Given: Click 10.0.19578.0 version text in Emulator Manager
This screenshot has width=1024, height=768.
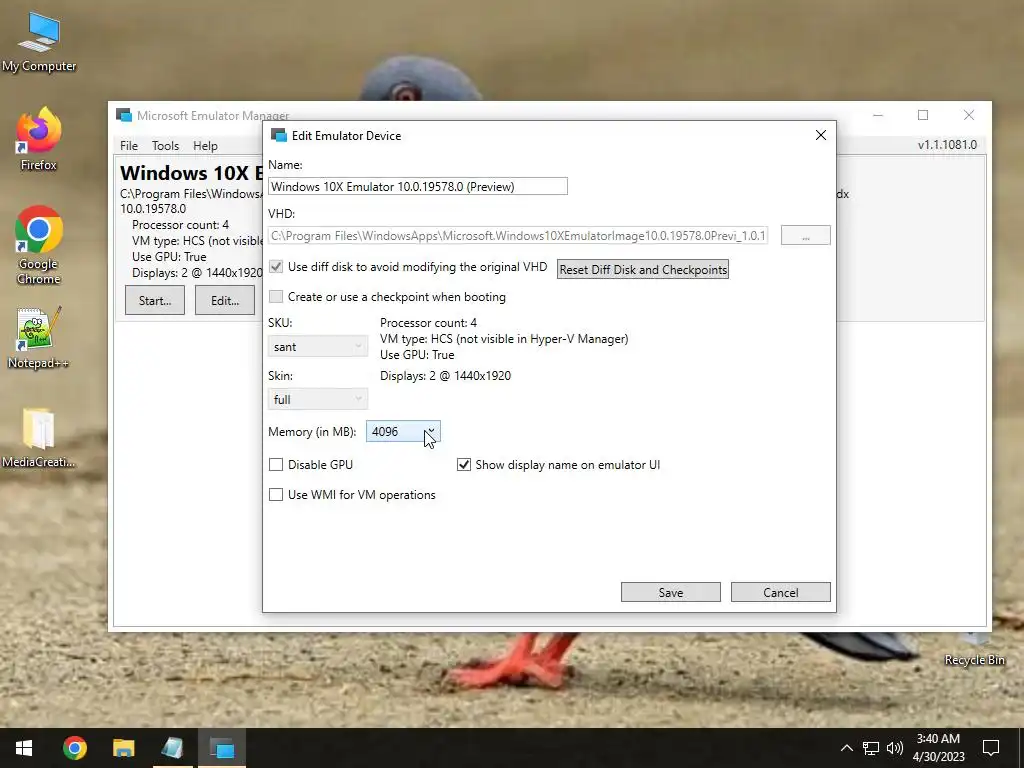Looking at the screenshot, I should (x=153, y=209).
